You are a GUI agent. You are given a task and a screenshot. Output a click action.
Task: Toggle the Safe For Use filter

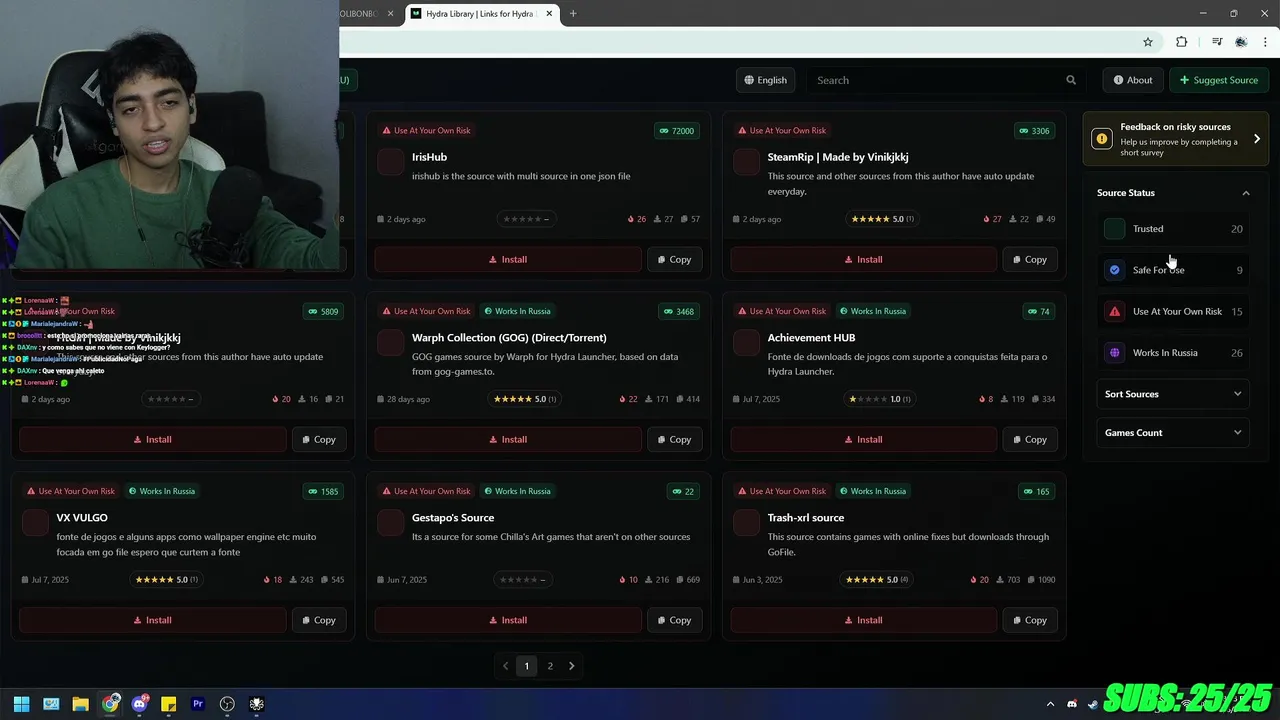tap(1173, 270)
